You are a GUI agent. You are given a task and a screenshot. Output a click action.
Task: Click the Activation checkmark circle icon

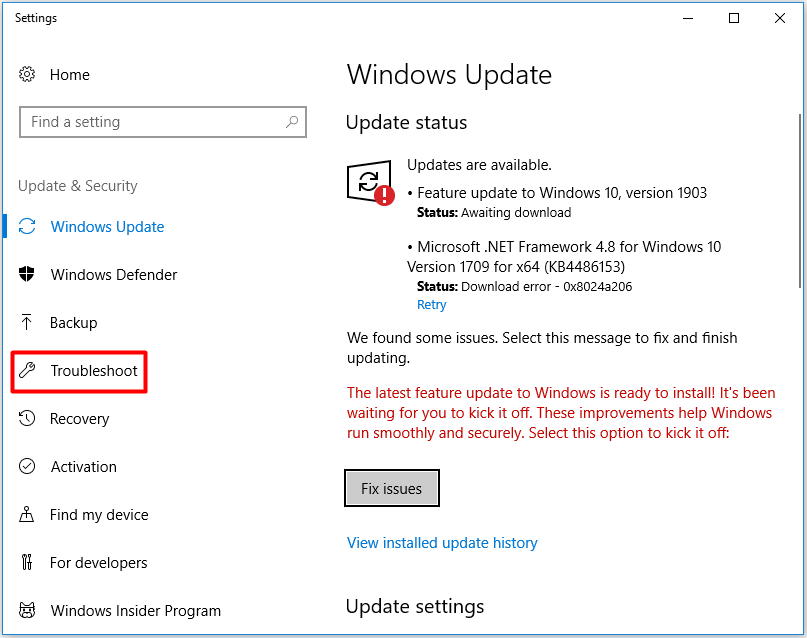27,466
